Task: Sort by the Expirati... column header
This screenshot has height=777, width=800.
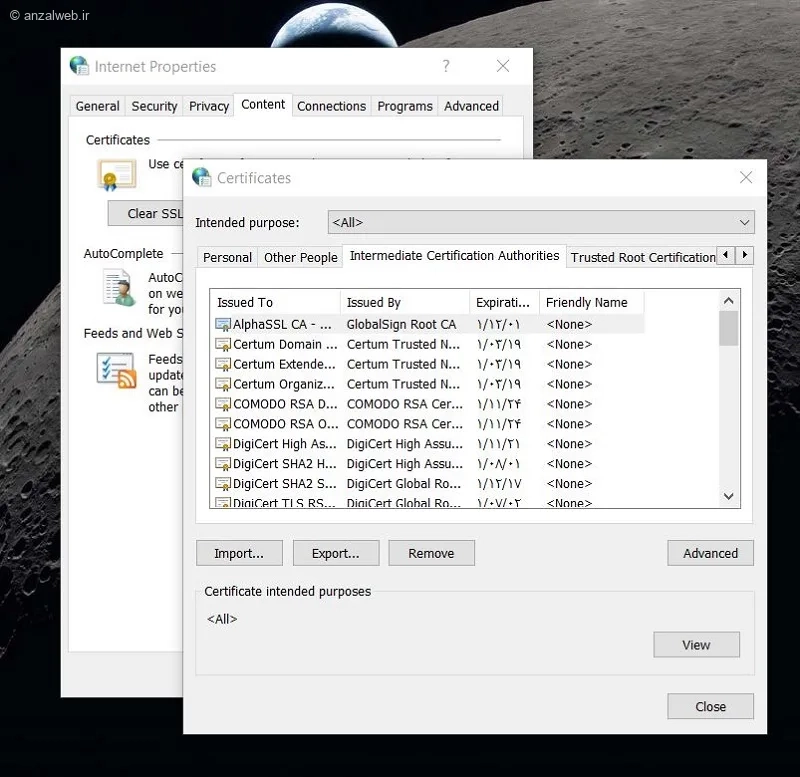Action: (504, 303)
